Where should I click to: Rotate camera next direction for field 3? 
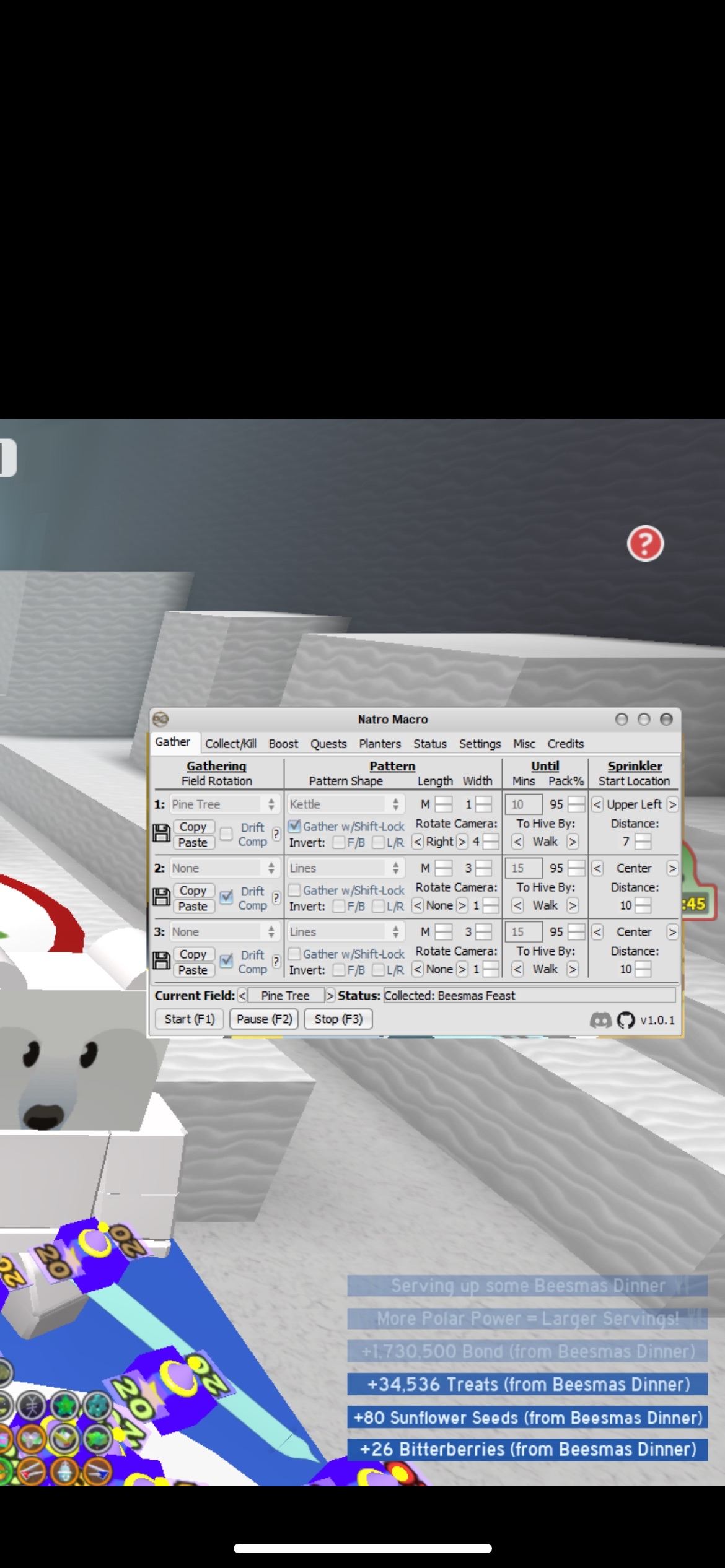pyautogui.click(x=462, y=969)
